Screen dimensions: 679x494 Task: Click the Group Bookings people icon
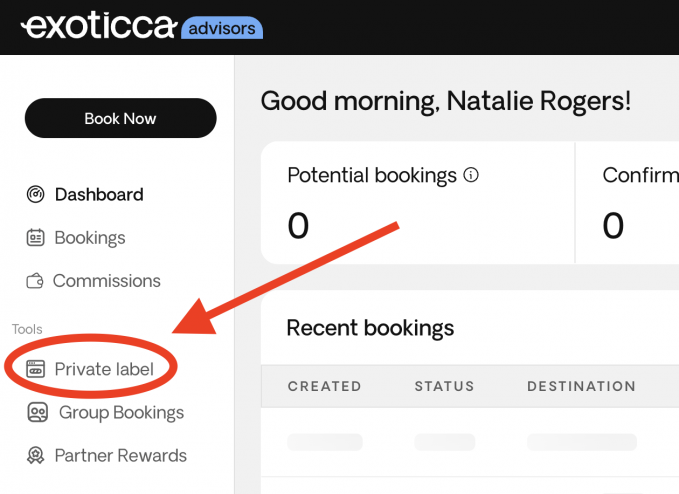(38, 412)
